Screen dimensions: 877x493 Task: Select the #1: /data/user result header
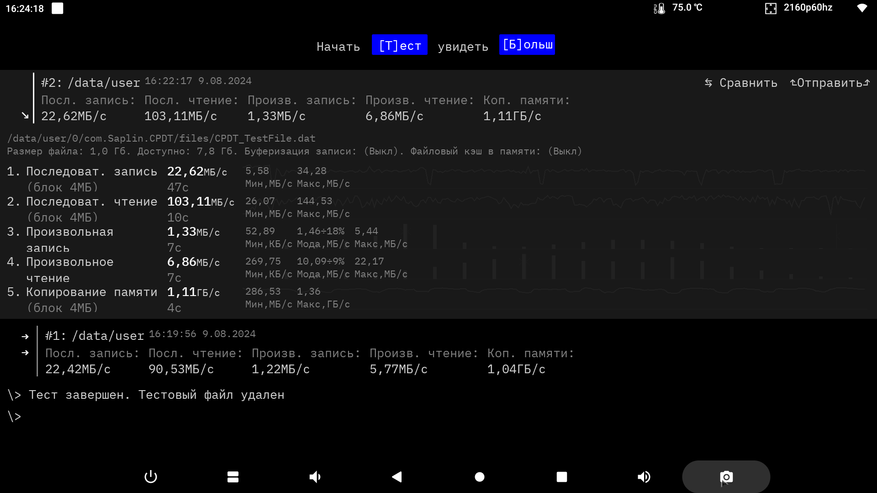tap(95, 336)
